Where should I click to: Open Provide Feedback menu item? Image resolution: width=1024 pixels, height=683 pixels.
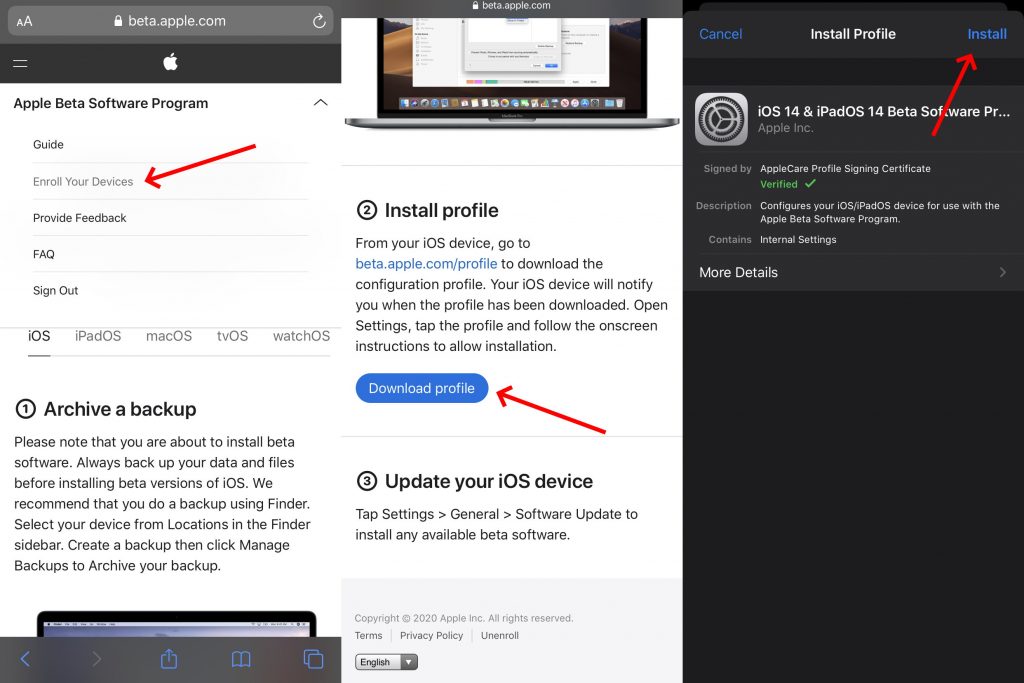(x=80, y=218)
